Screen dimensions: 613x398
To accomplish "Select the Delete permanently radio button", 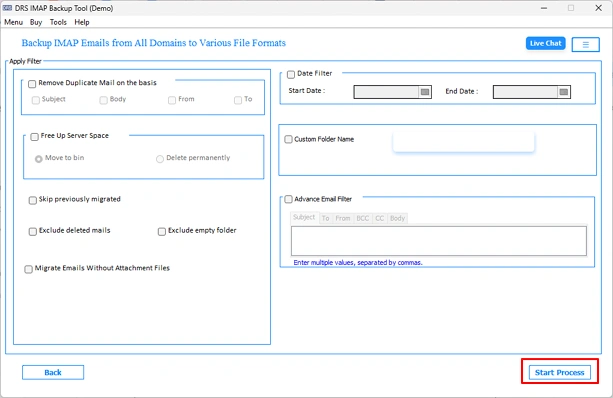I will (x=160, y=159).
